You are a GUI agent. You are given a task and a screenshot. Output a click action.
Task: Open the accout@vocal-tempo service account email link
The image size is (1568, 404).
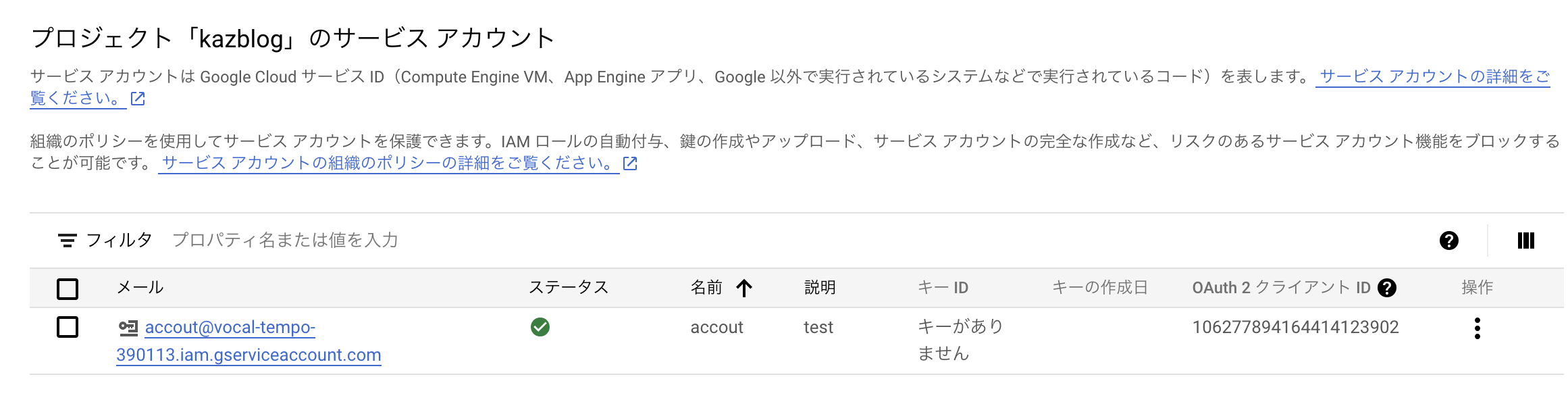[x=230, y=328]
